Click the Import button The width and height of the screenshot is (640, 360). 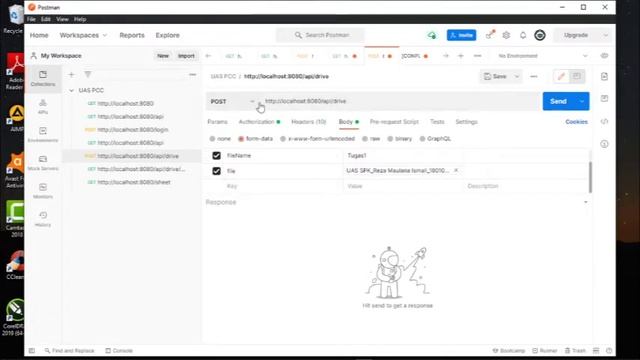(x=186, y=56)
